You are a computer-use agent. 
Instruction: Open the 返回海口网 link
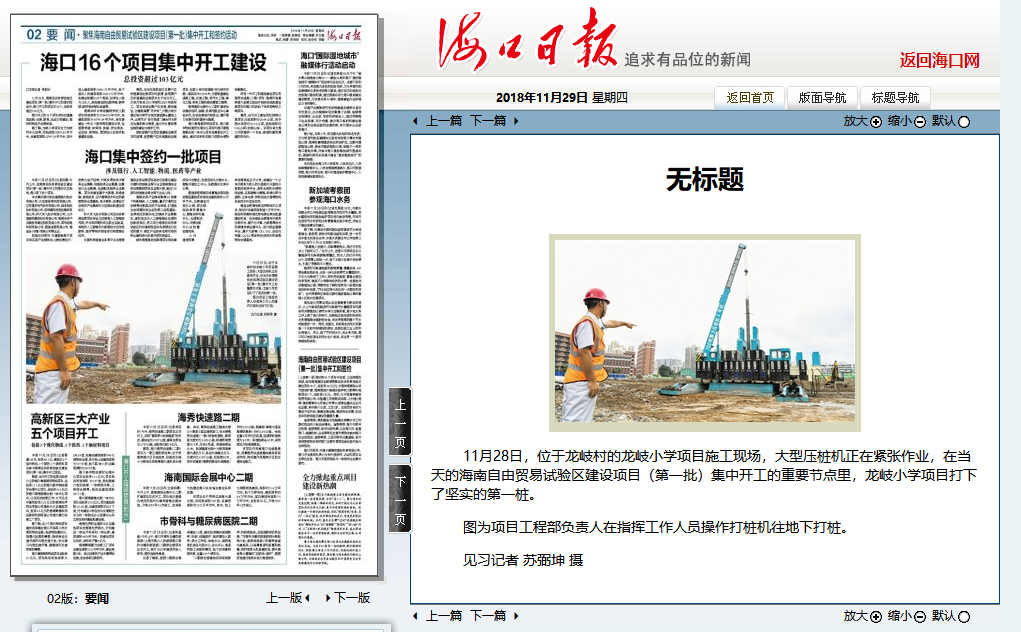(937, 60)
